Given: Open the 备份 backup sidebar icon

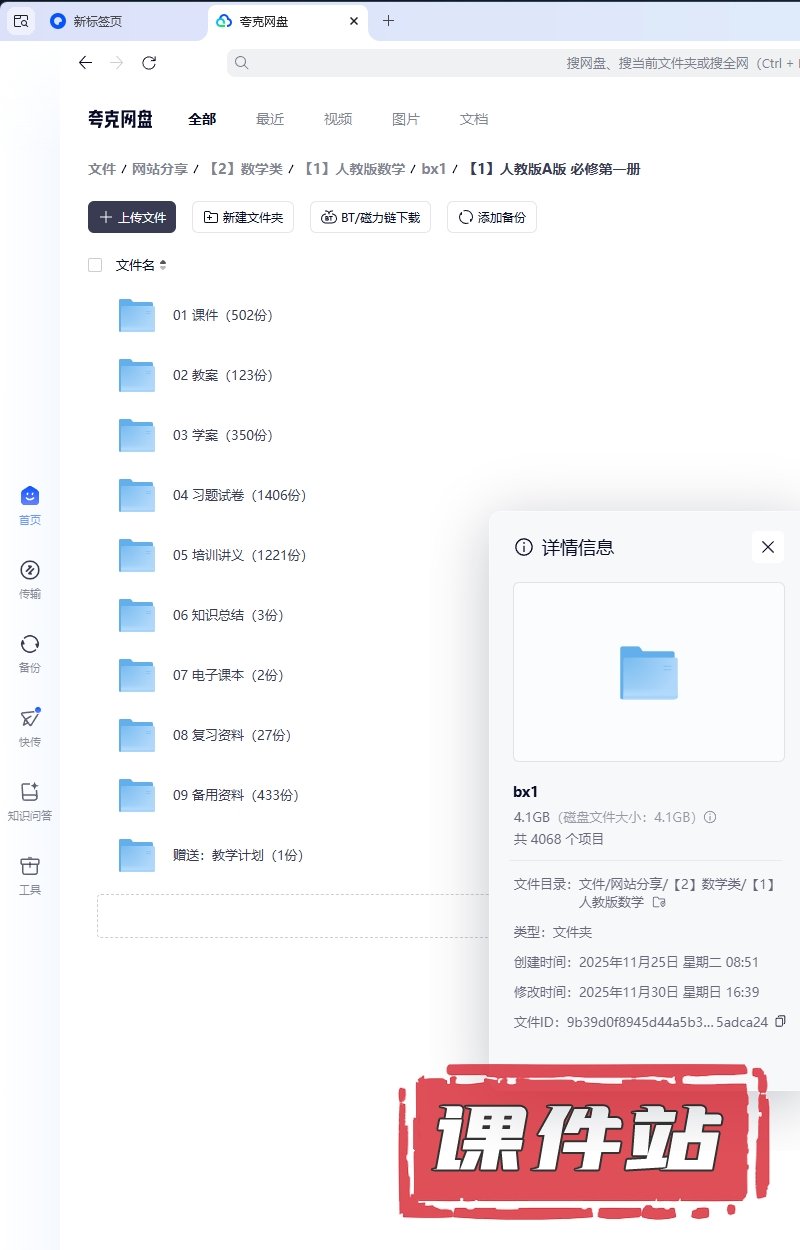Looking at the screenshot, I should pos(29,645).
